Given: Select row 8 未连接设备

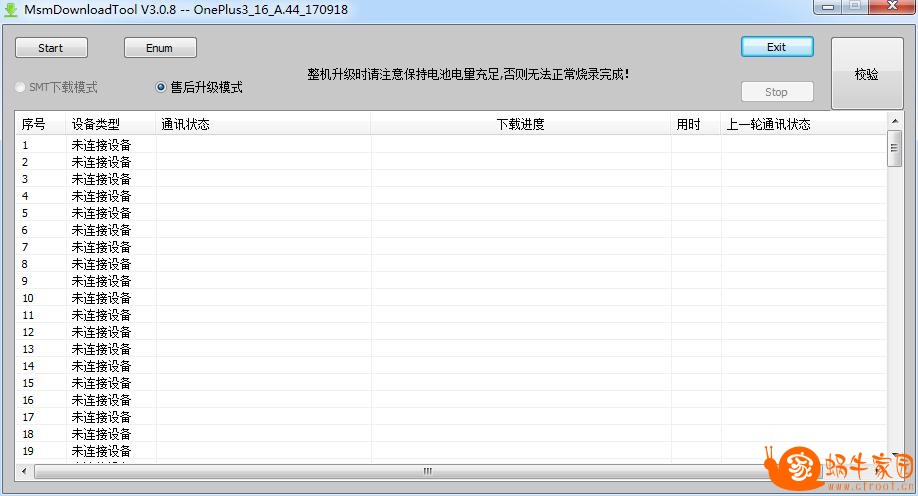Looking at the screenshot, I should click(451, 264).
